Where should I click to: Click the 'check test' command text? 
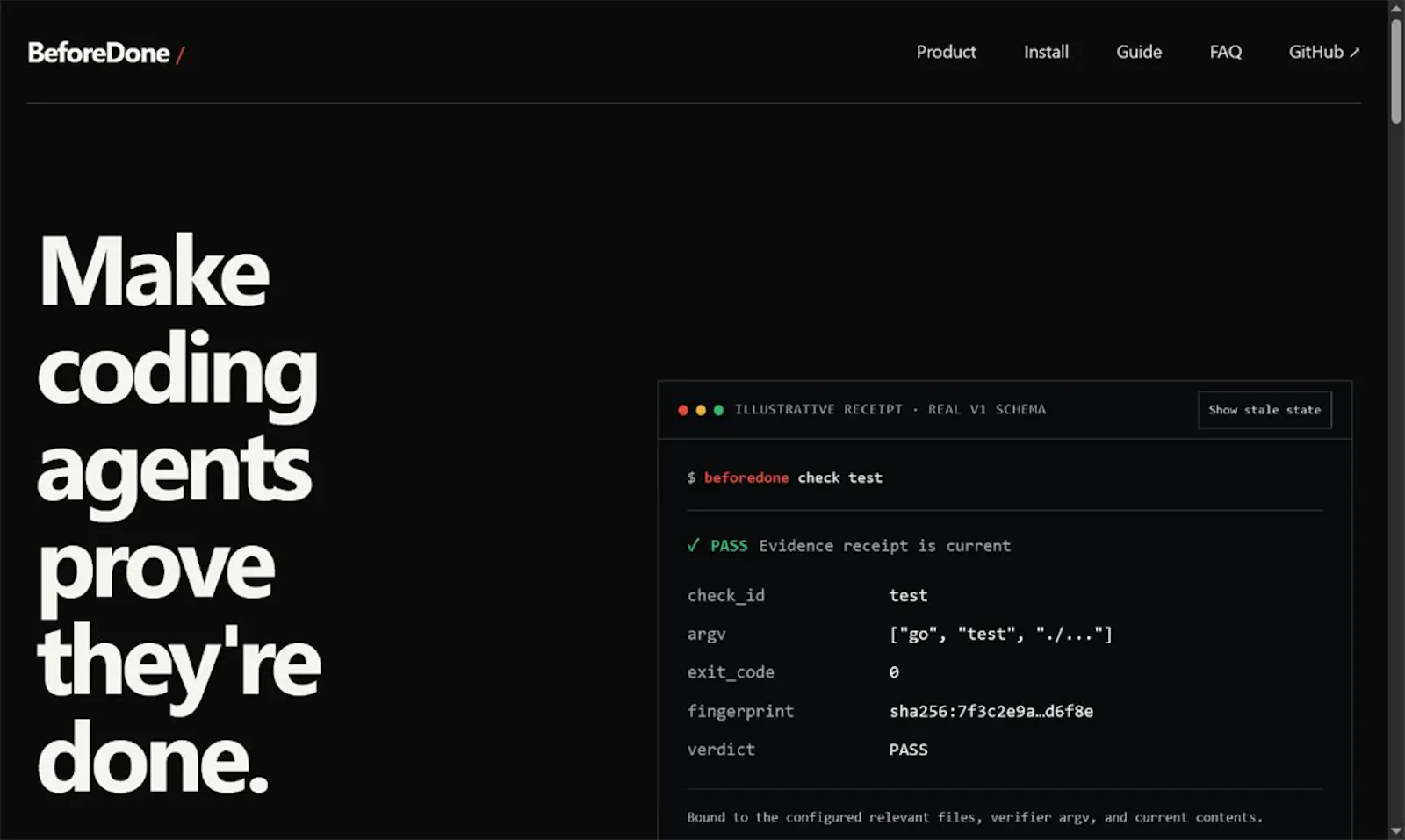(x=839, y=477)
